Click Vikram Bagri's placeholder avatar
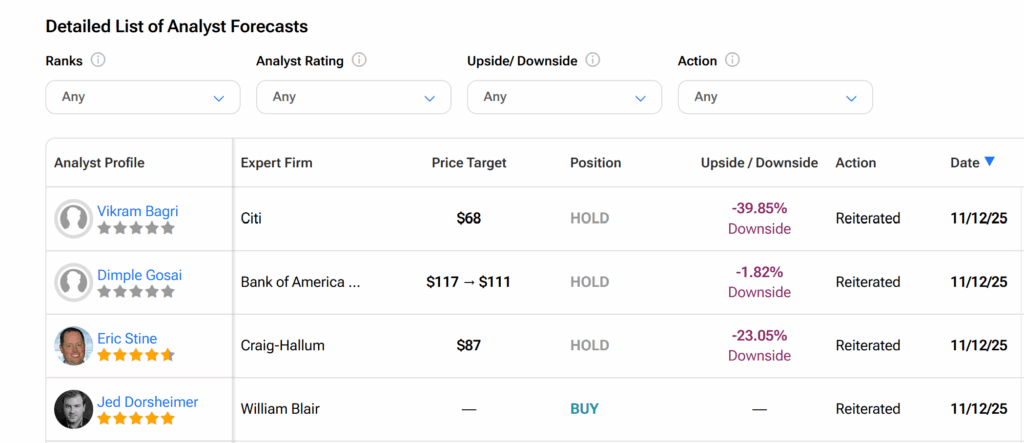 (x=74, y=218)
